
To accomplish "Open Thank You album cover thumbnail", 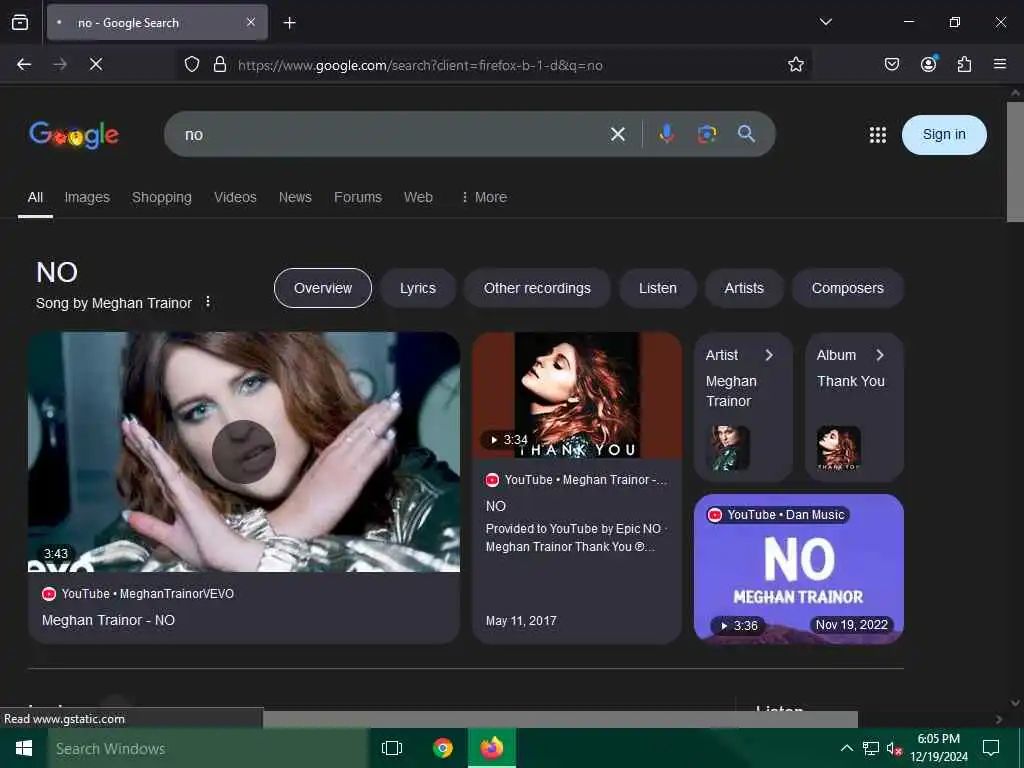I will tap(839, 448).
